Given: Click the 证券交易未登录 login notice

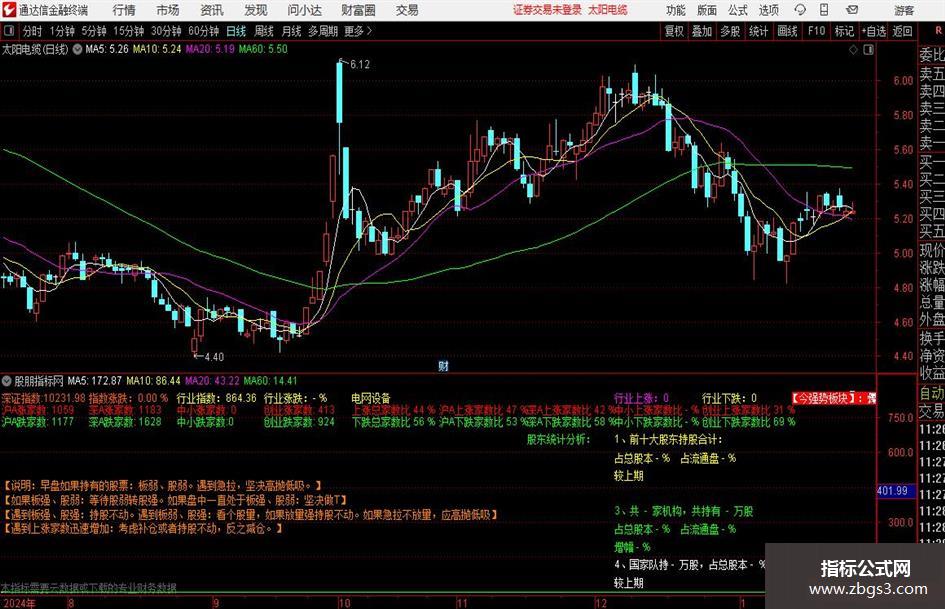Looking at the screenshot, I should pyautogui.click(x=547, y=10).
